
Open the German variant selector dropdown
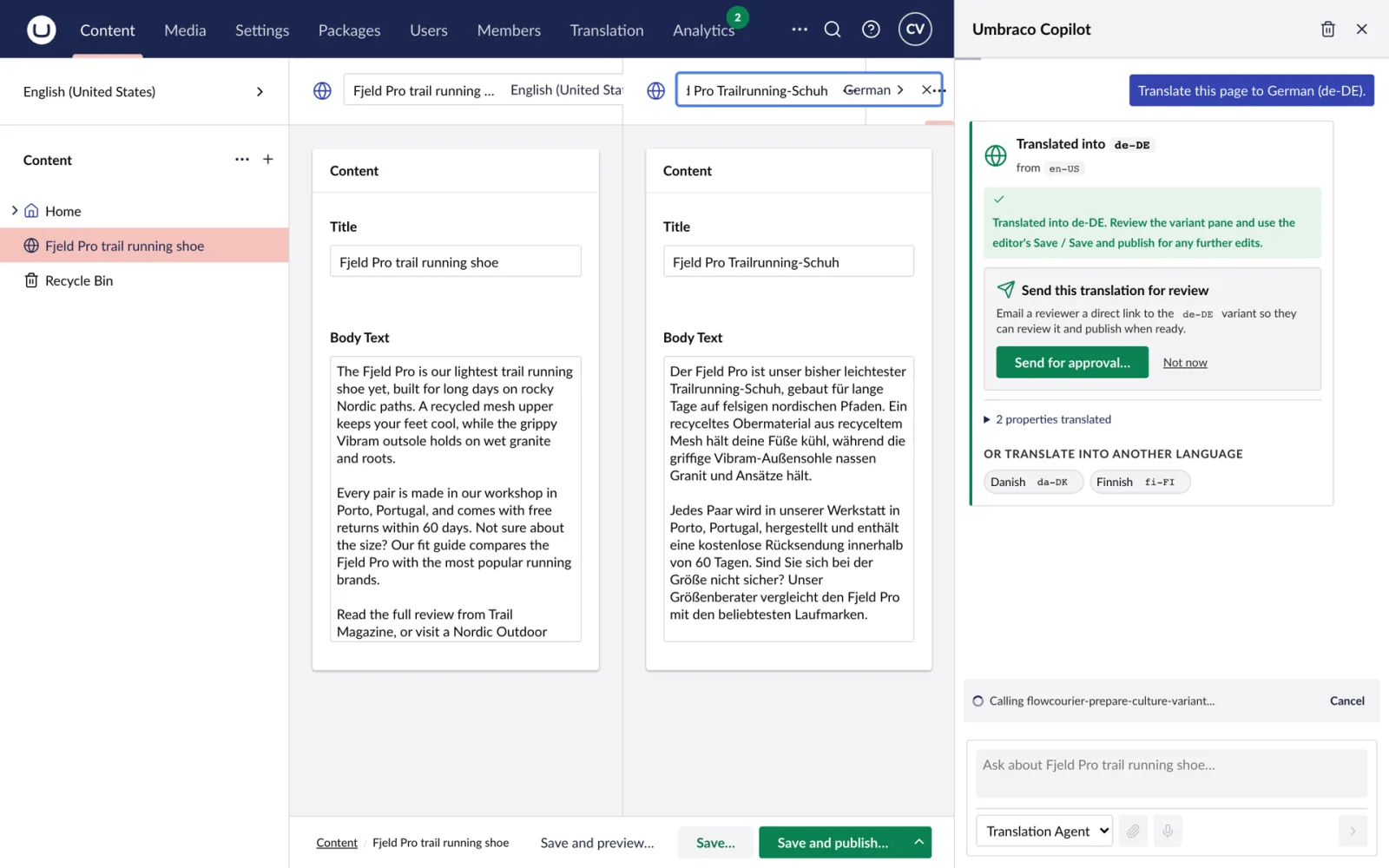pyautogui.click(x=874, y=90)
